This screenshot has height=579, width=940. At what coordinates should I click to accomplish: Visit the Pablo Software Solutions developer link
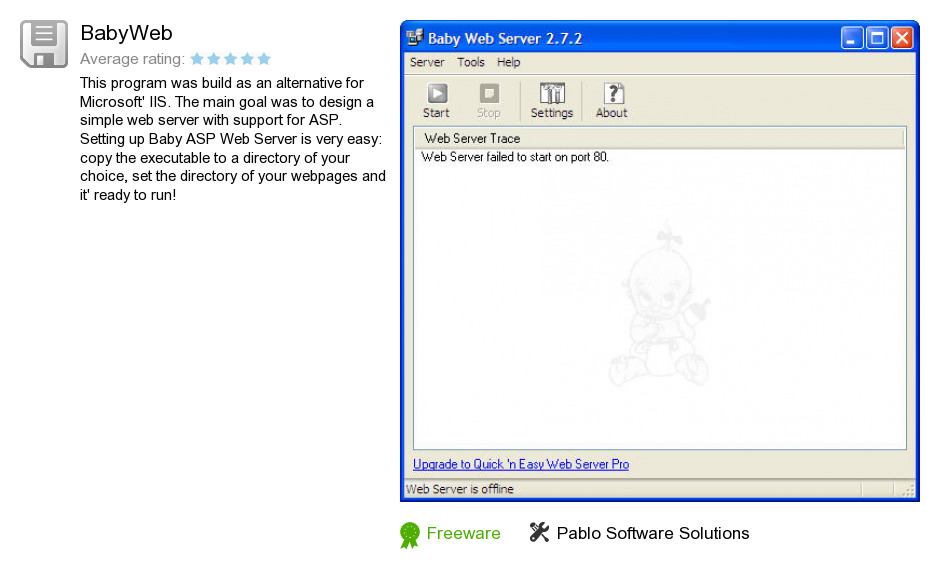pos(653,533)
